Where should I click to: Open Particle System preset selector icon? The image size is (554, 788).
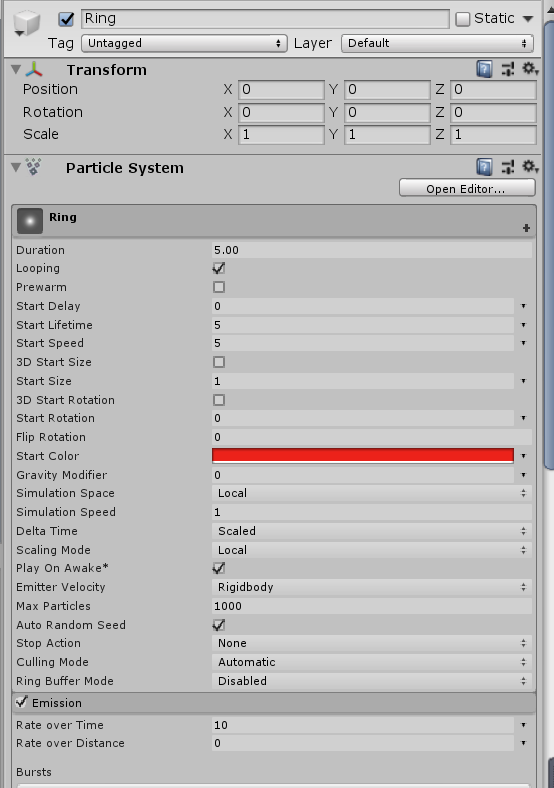click(508, 167)
